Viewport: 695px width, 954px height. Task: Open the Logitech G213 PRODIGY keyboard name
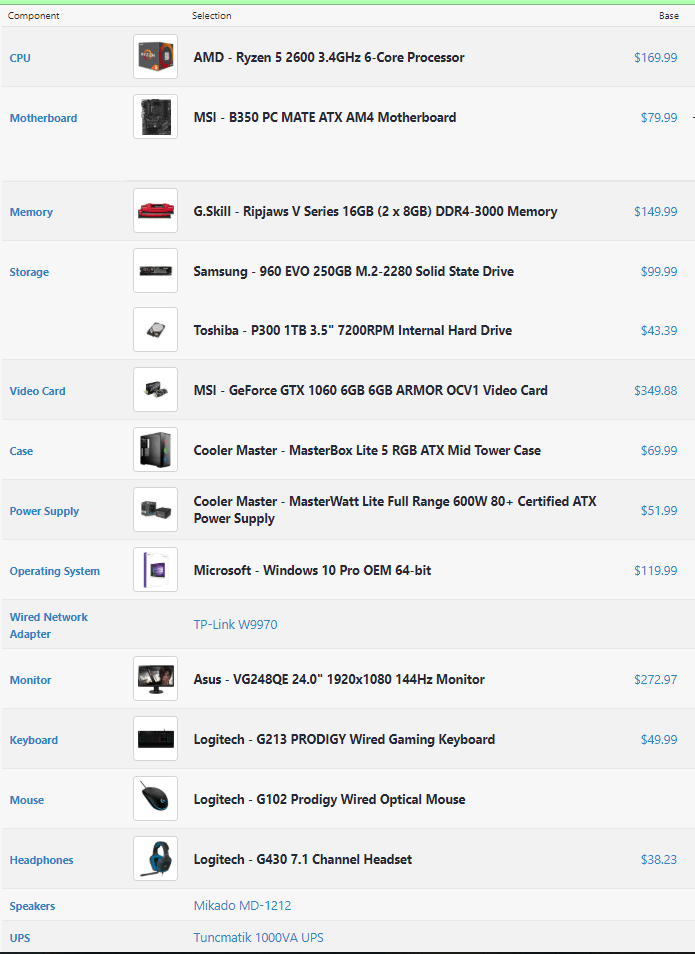pyautogui.click(x=344, y=739)
